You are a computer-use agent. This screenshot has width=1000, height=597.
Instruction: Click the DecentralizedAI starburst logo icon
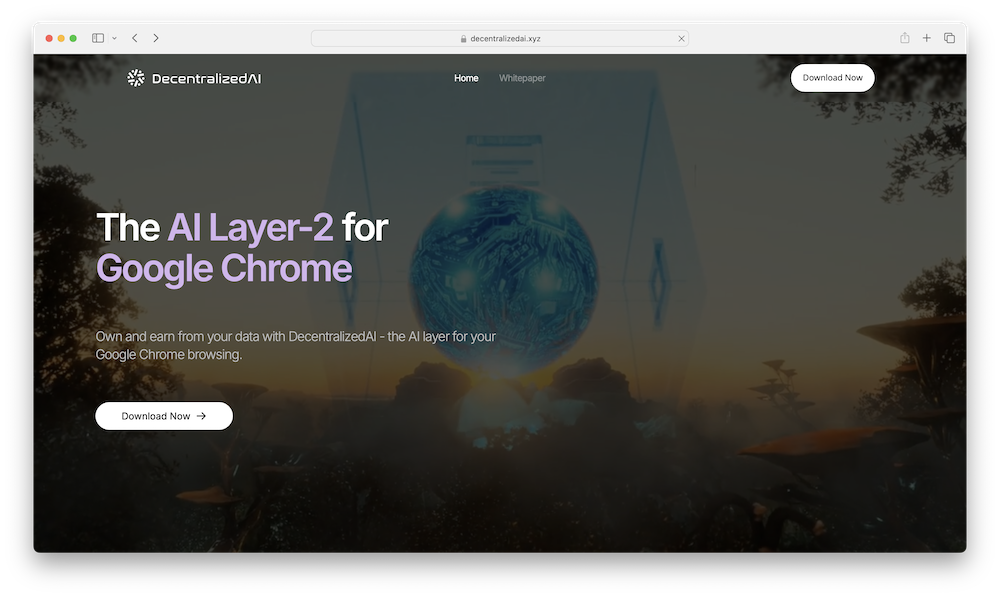pyautogui.click(x=136, y=78)
